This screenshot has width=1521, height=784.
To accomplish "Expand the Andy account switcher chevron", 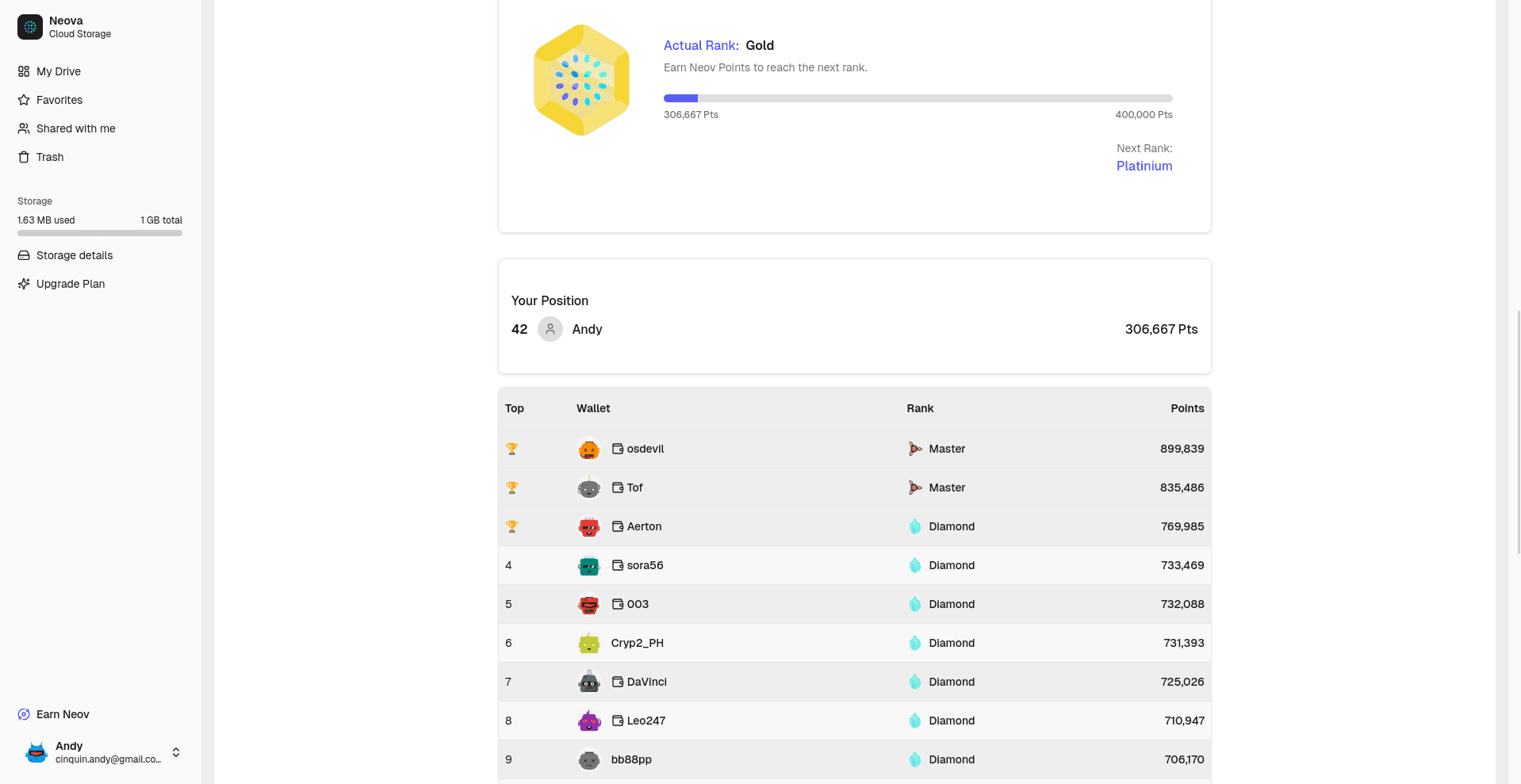I will (x=176, y=752).
